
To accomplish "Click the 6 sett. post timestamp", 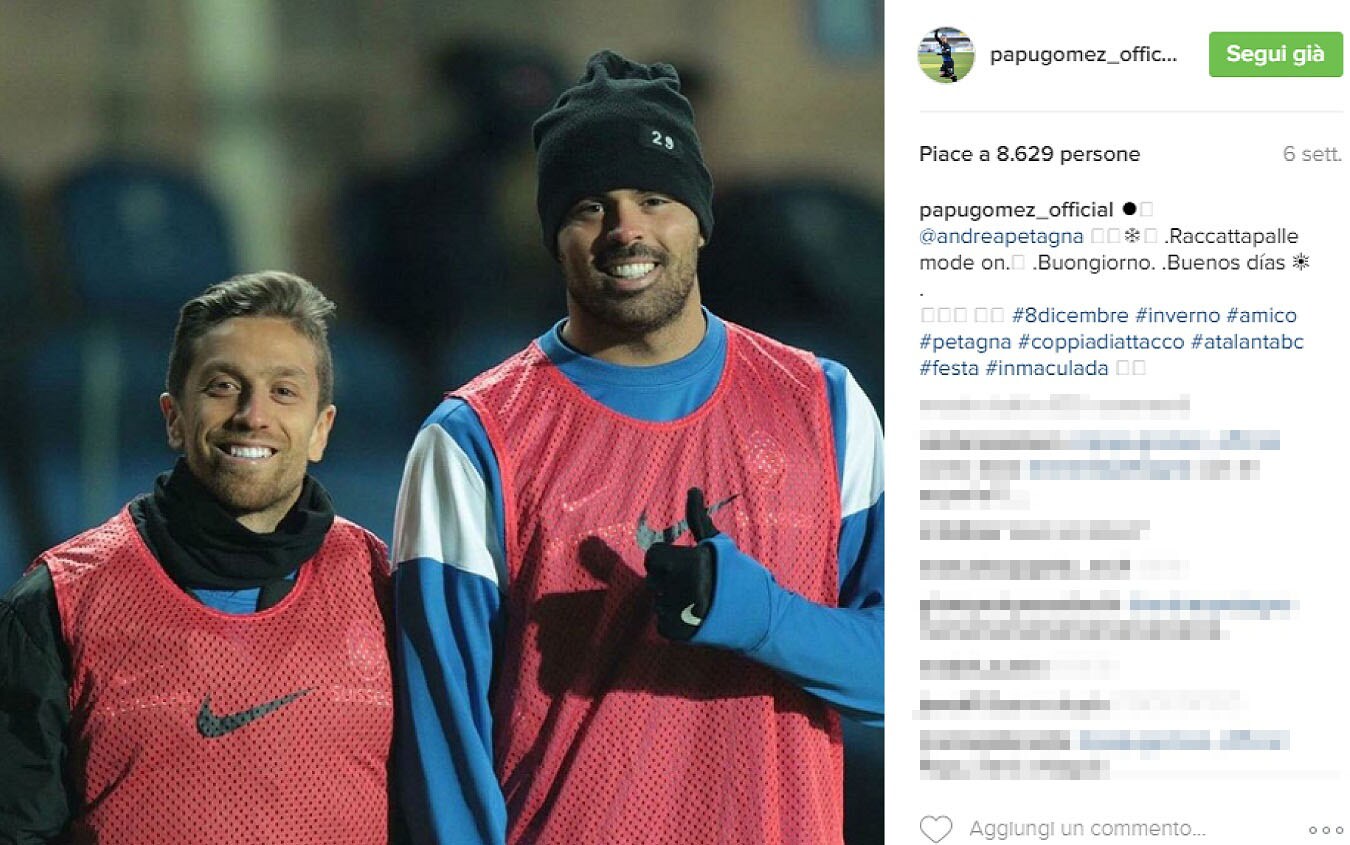I will pyautogui.click(x=1312, y=154).
